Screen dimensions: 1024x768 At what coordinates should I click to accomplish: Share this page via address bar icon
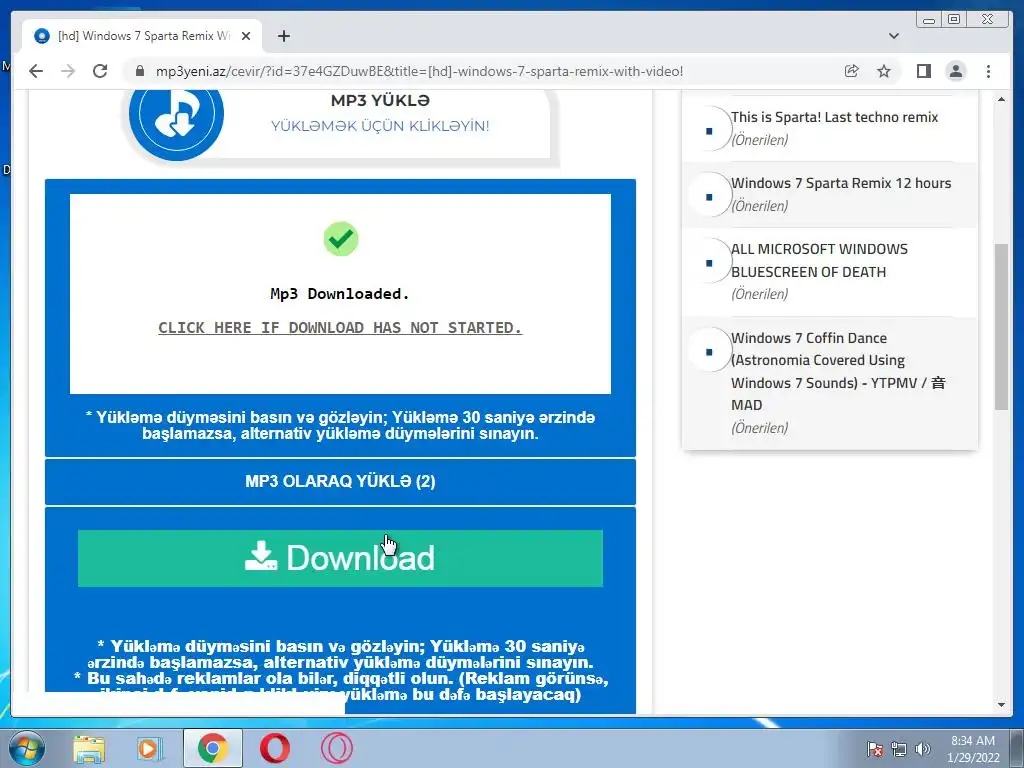pyautogui.click(x=852, y=71)
